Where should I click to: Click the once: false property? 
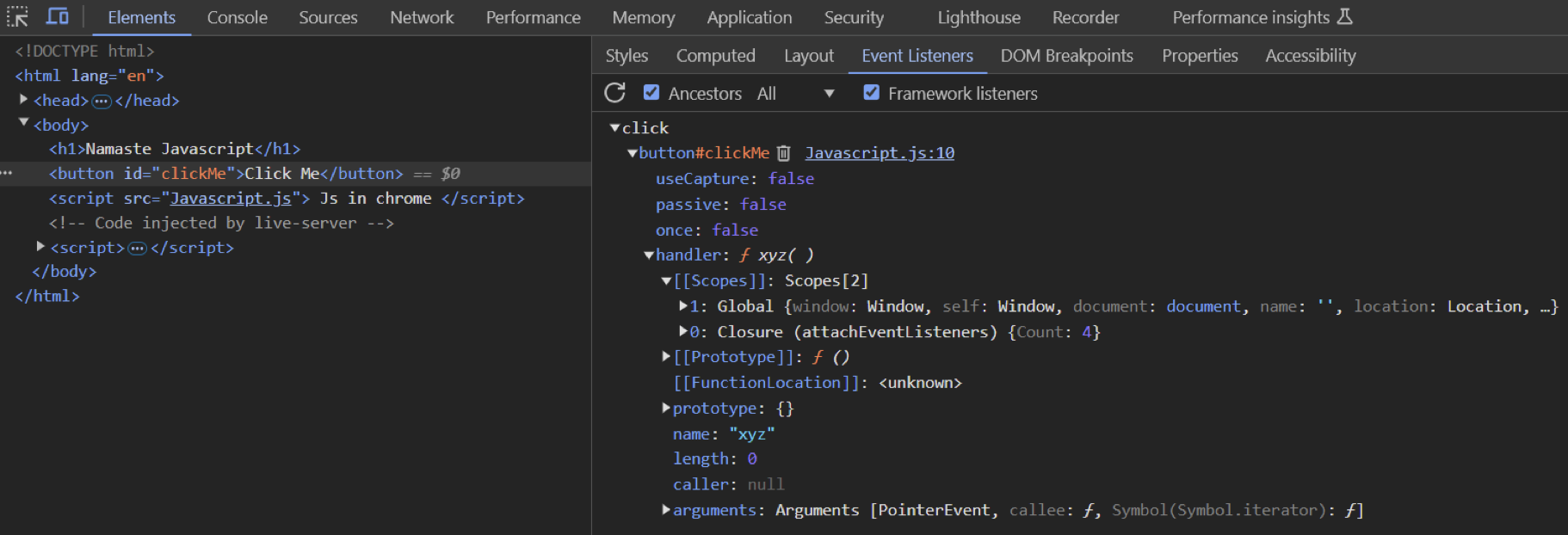pyautogui.click(x=707, y=231)
